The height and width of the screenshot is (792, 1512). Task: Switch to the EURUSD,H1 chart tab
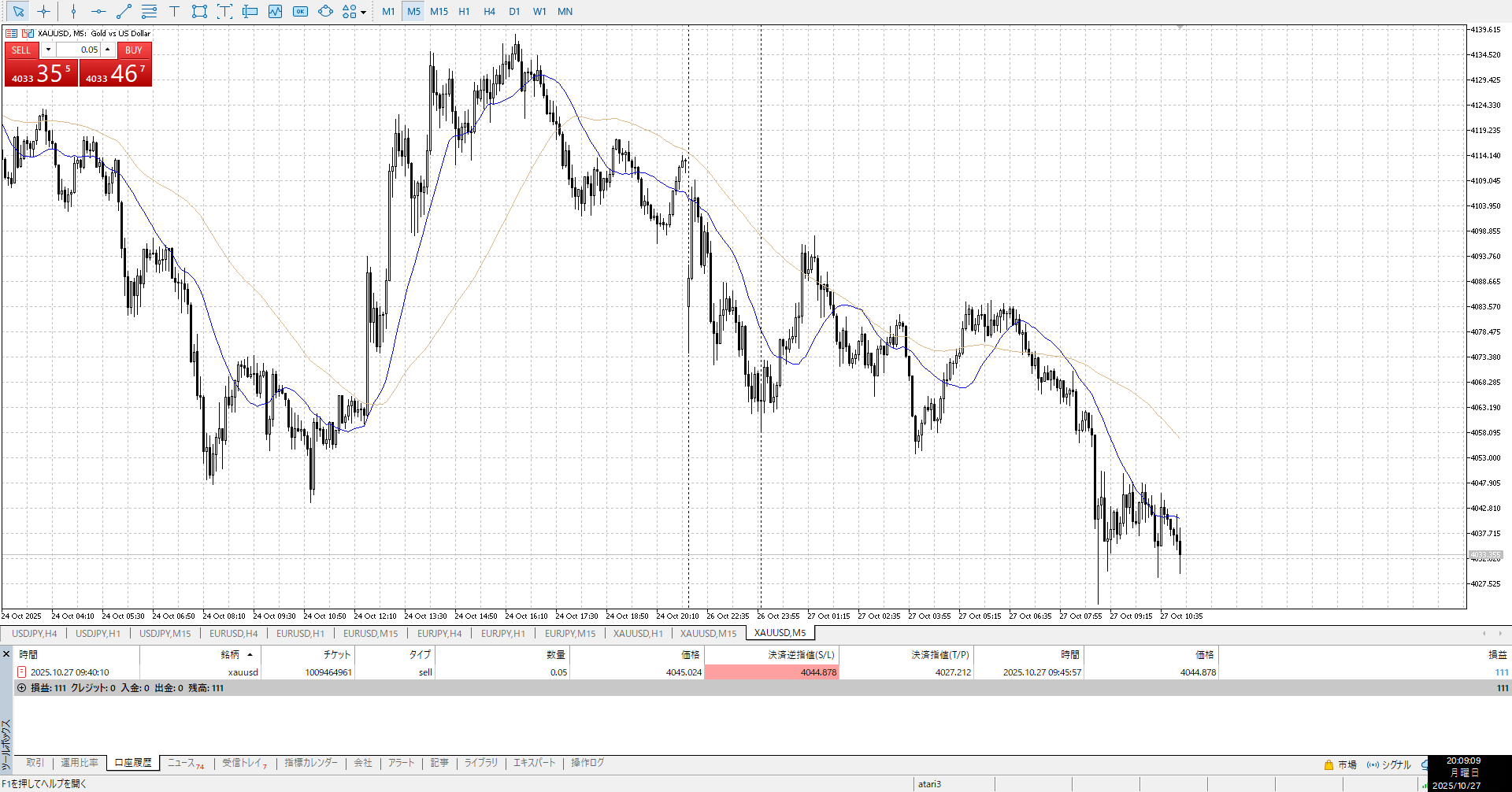(x=300, y=633)
